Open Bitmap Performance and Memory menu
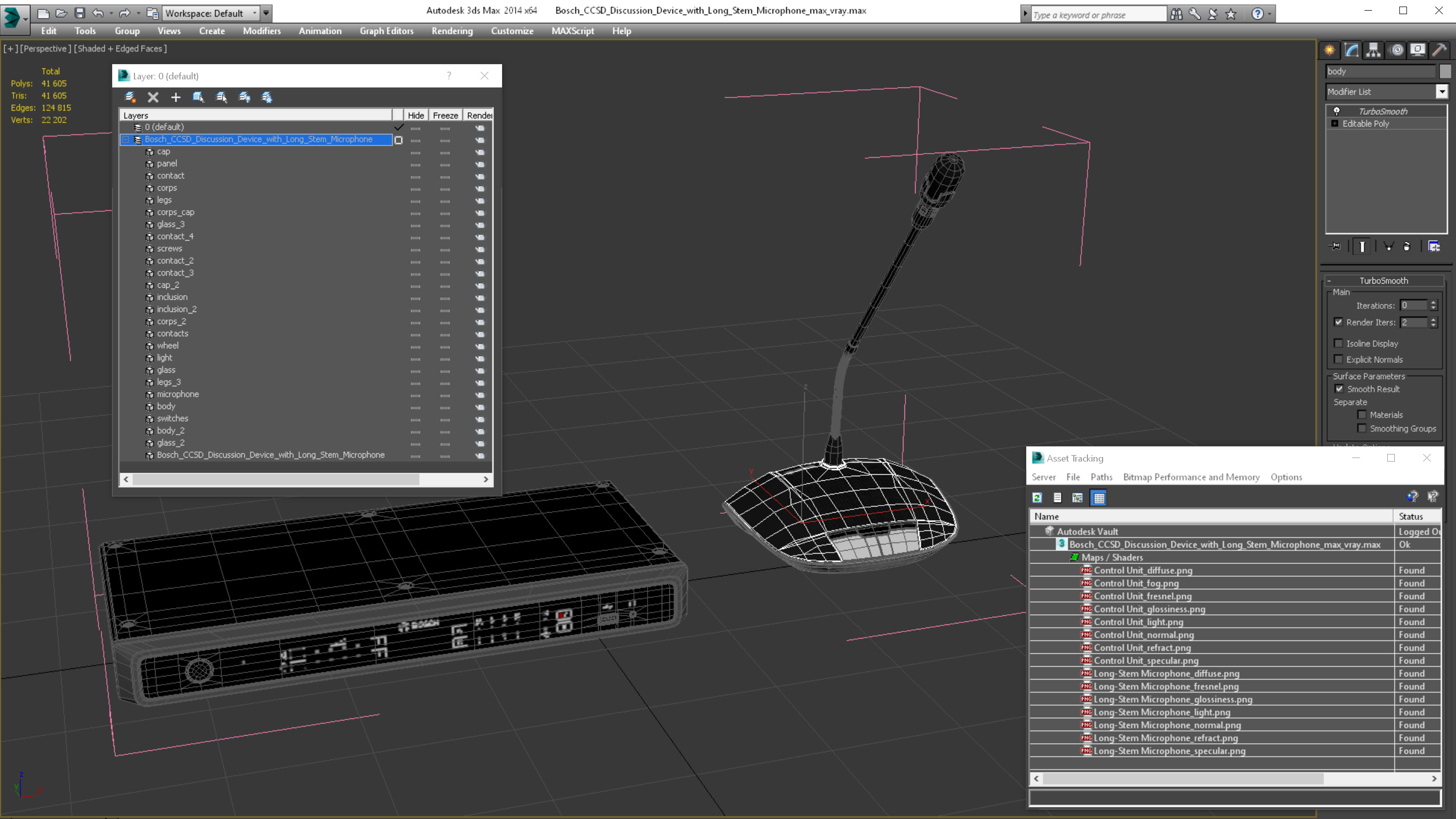 (1192, 477)
